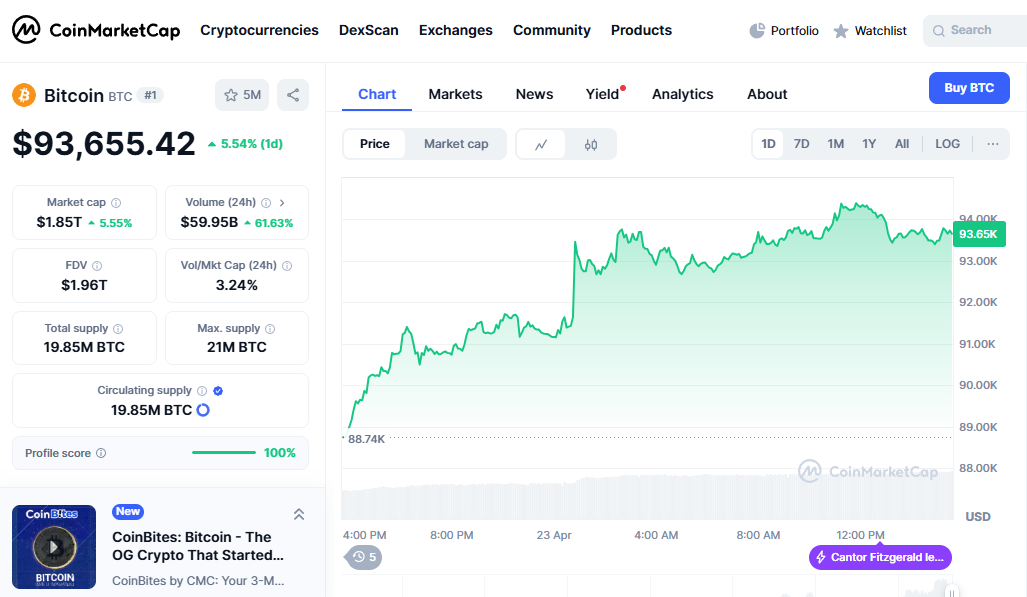Click the Profile score progress bar
1027x597 pixels.
tap(224, 453)
